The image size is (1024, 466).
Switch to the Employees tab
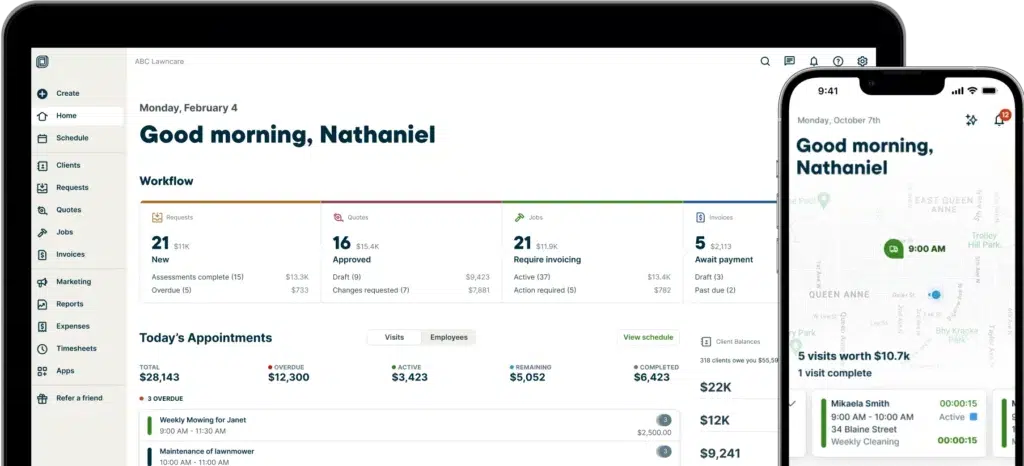pos(449,337)
